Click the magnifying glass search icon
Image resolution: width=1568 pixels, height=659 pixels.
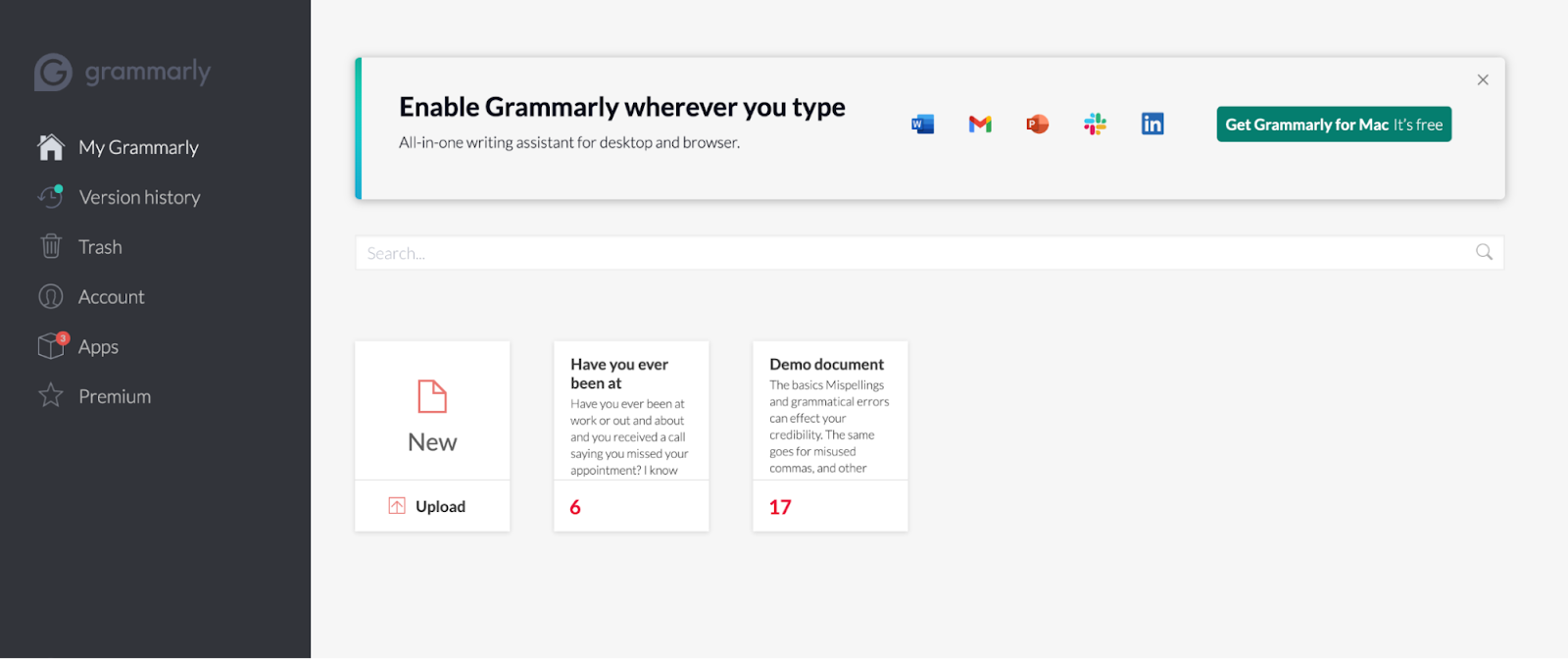click(1484, 252)
